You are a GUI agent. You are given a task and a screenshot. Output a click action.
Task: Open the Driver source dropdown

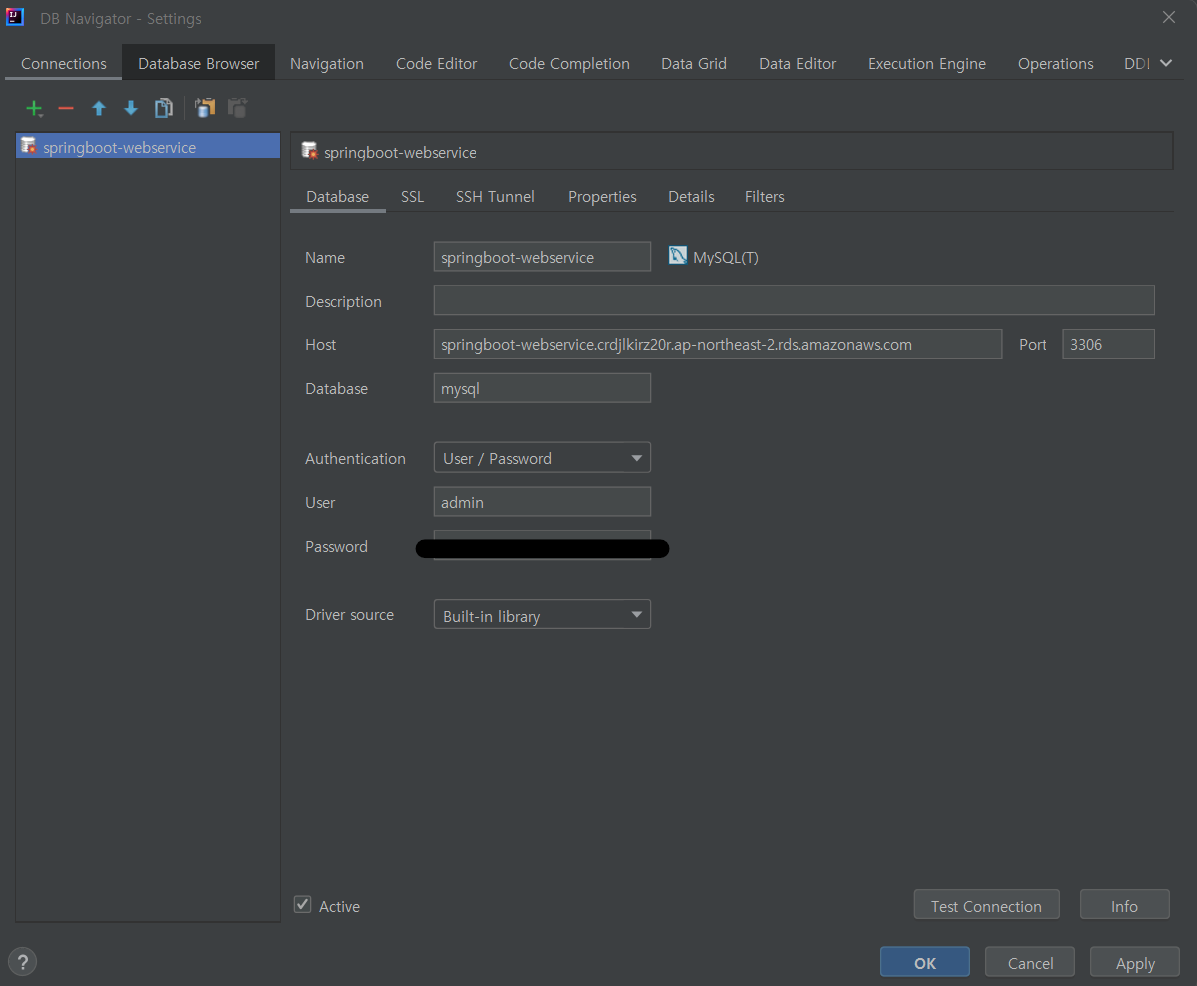click(542, 615)
